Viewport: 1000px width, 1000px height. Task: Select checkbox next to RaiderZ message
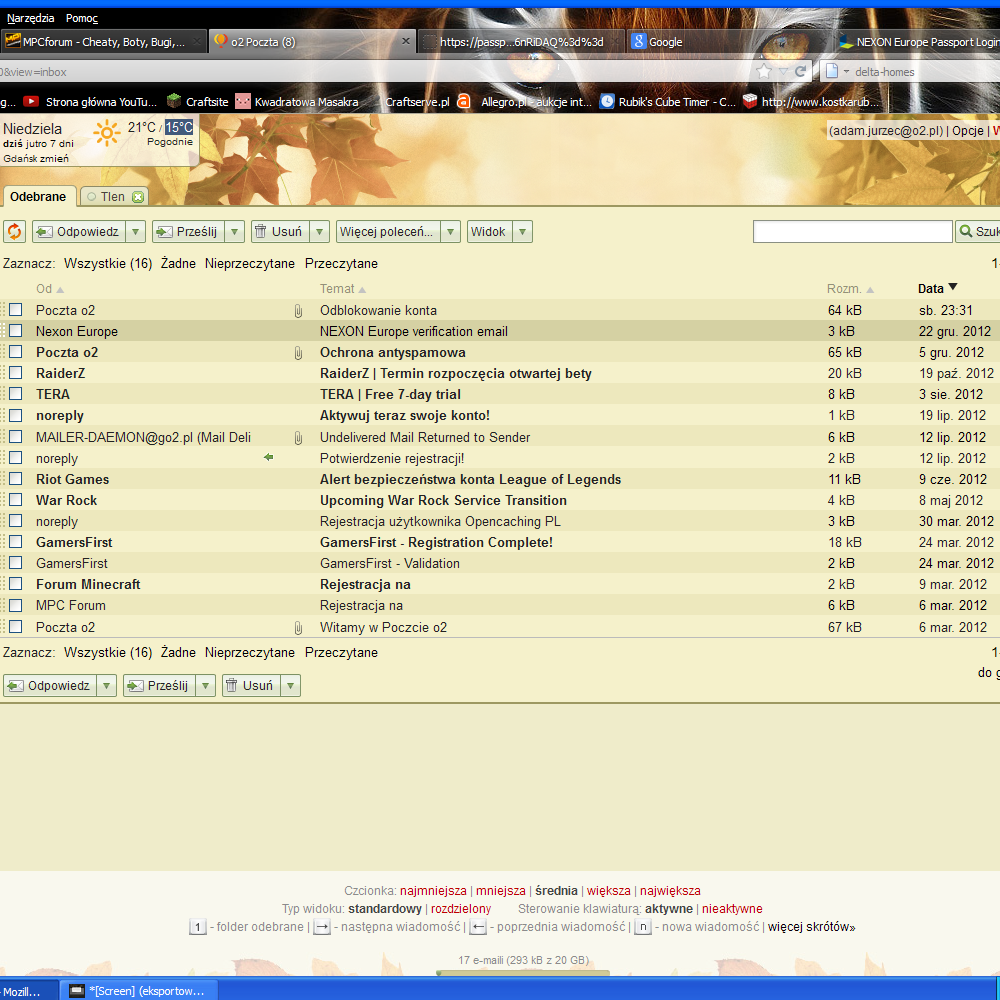[x=16, y=372]
